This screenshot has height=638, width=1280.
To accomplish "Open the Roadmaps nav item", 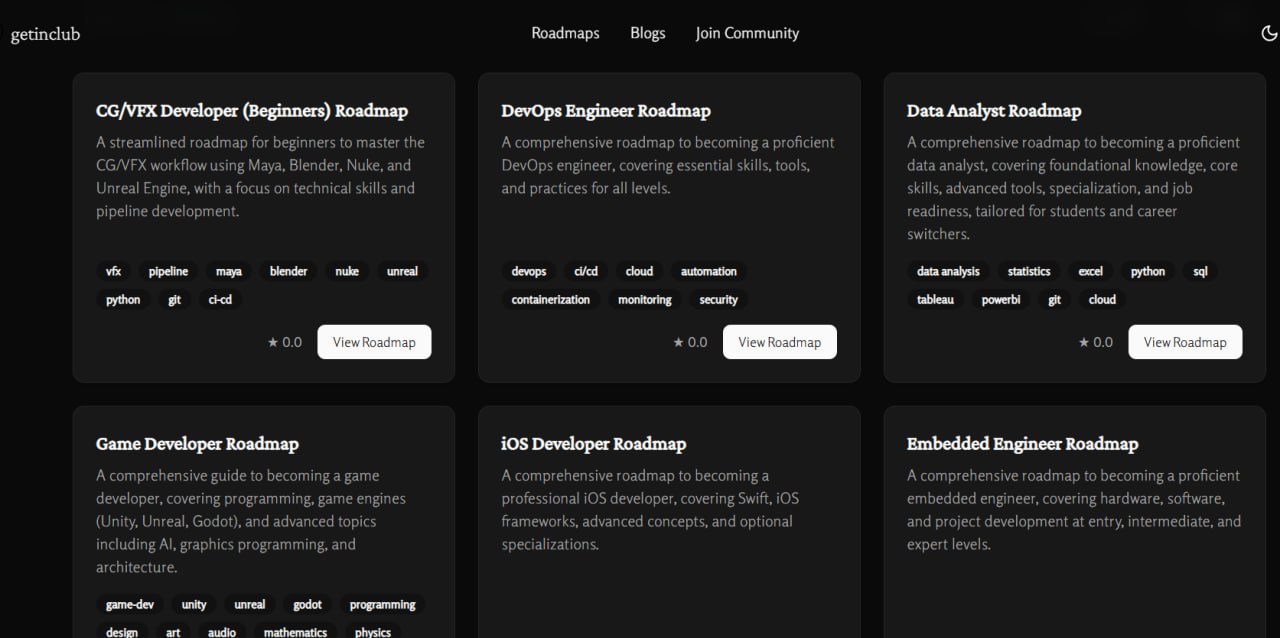I will point(565,33).
